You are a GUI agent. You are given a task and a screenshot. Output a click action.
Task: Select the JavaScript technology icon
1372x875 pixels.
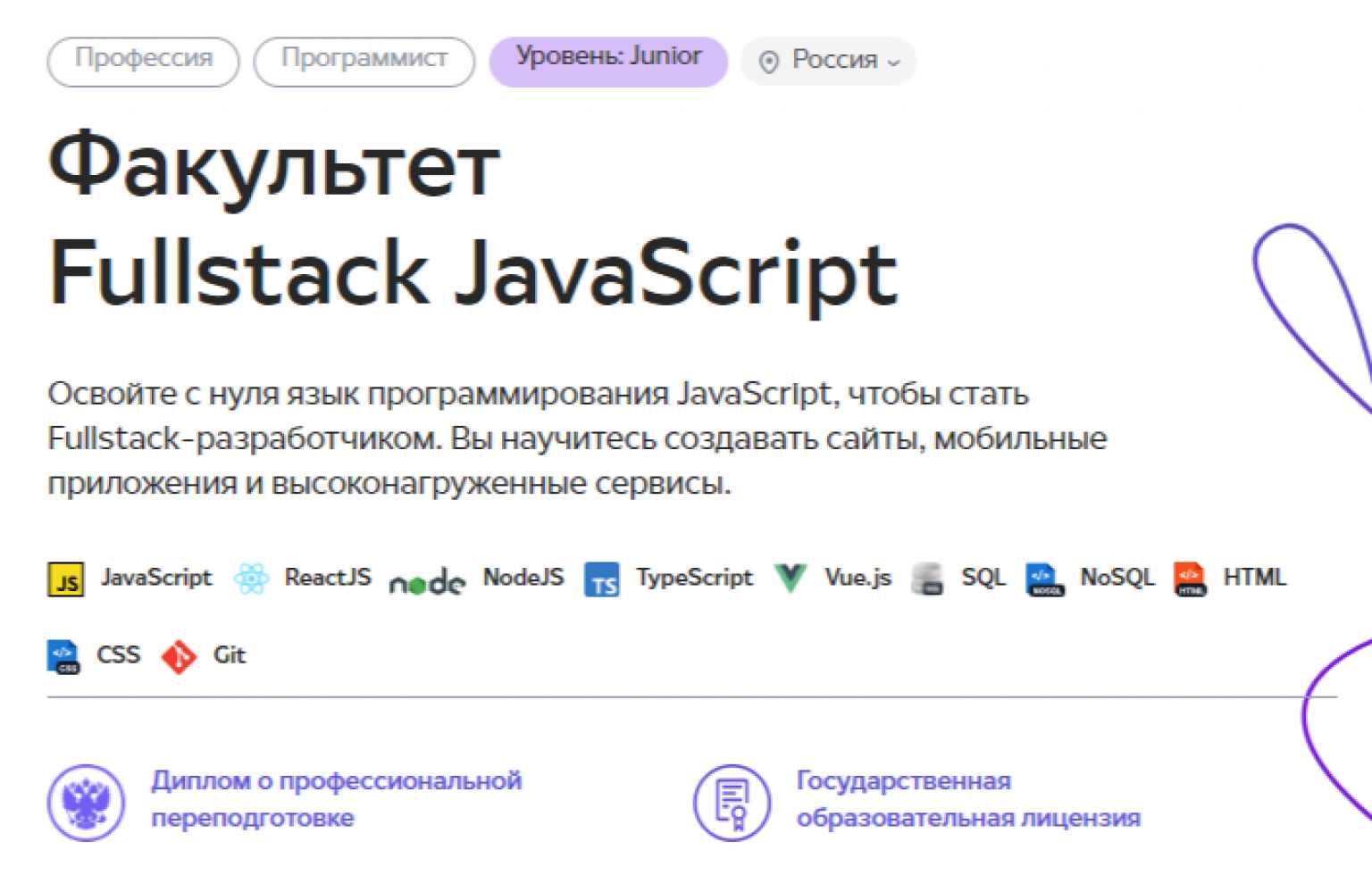(65, 579)
